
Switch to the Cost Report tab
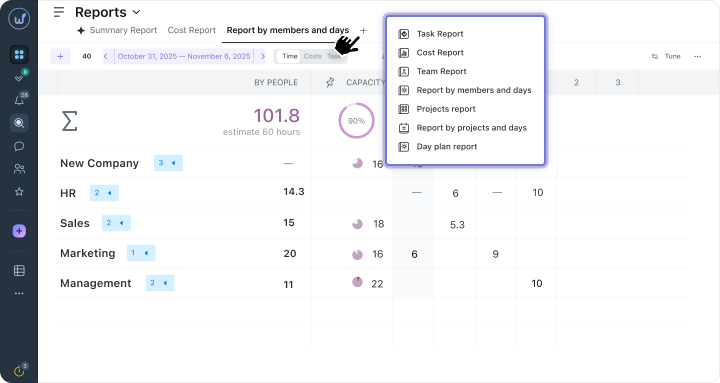click(x=191, y=30)
